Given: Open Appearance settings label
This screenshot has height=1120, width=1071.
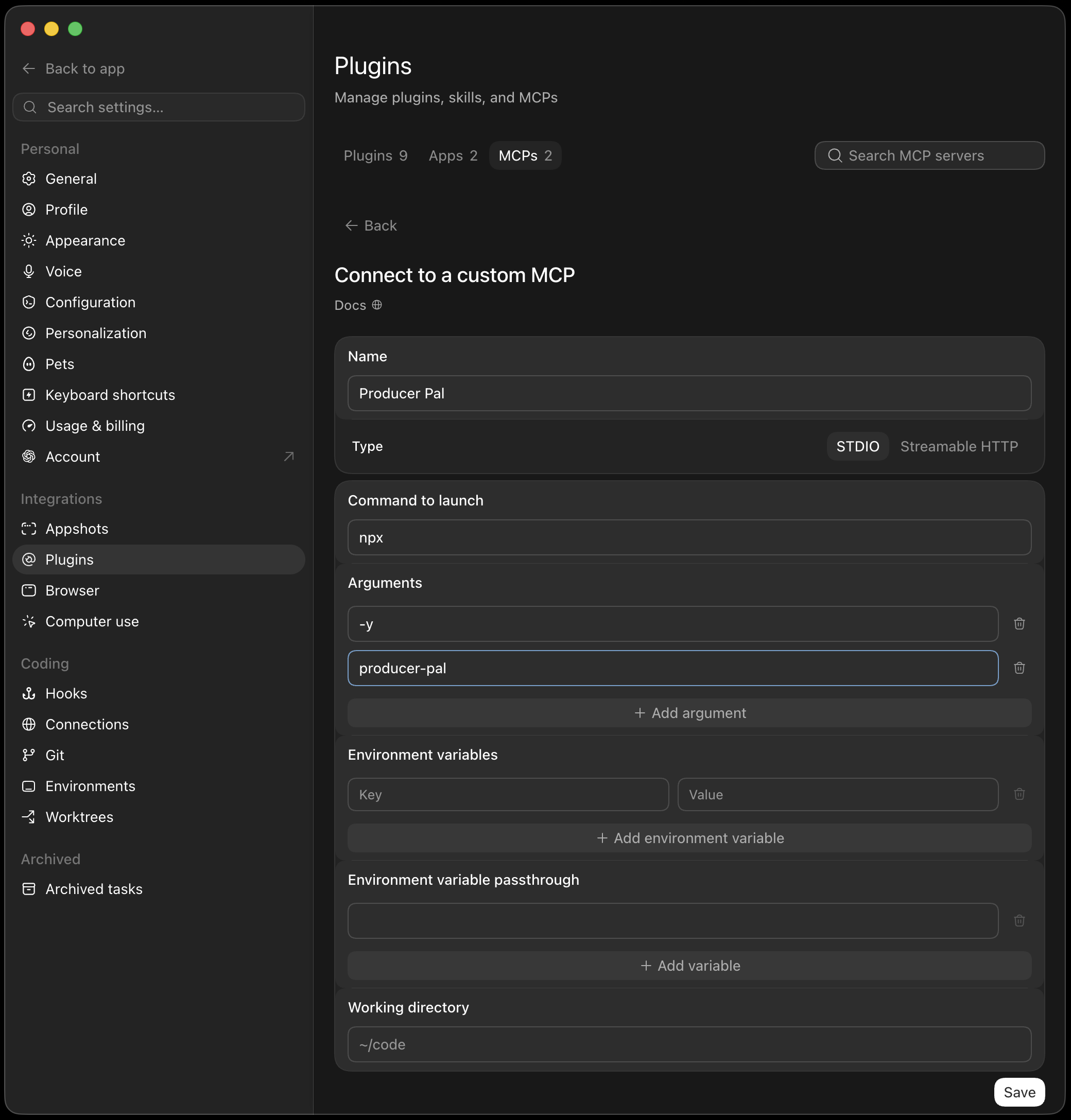Looking at the screenshot, I should 85,240.
